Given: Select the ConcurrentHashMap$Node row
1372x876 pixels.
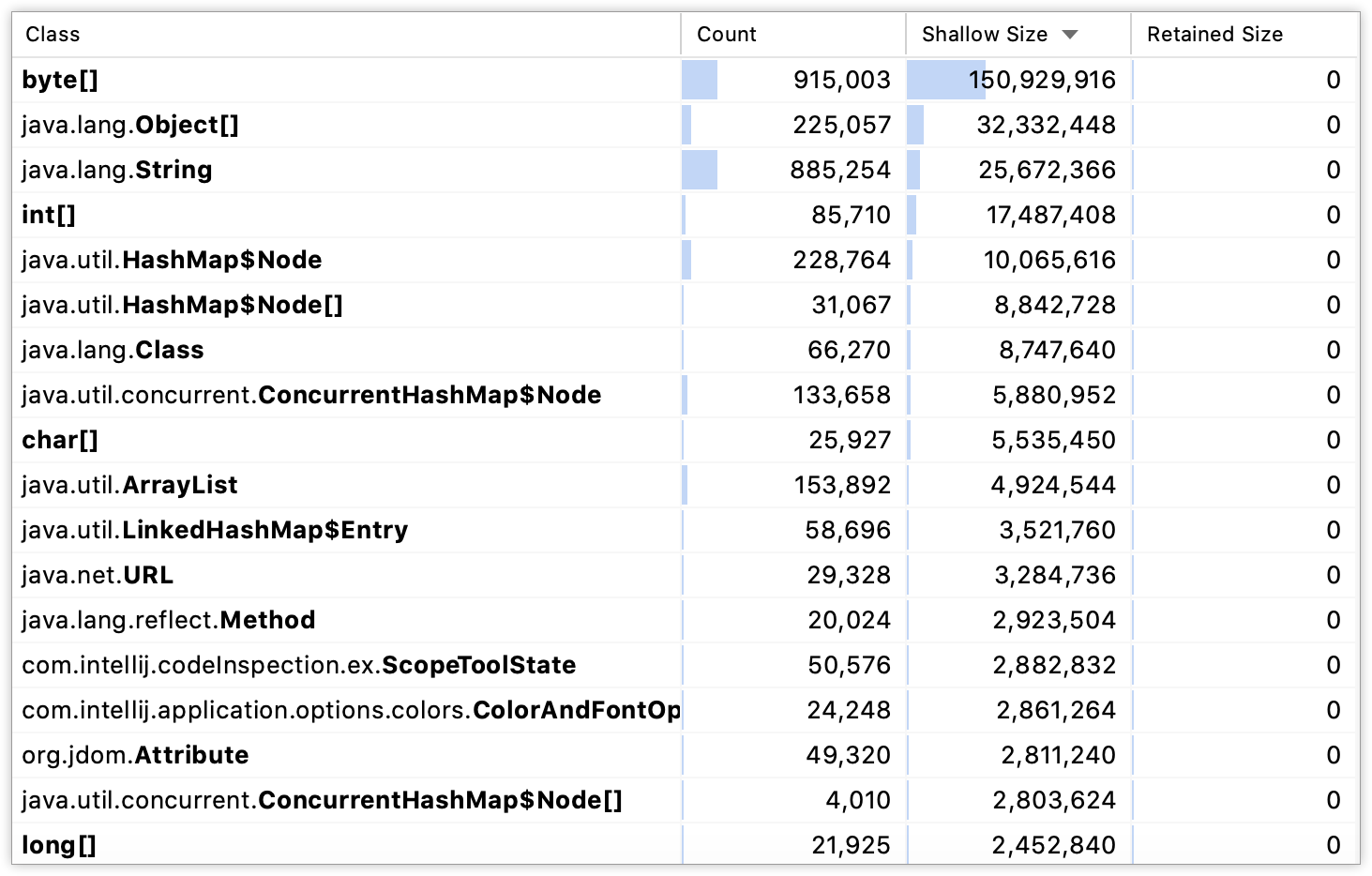Looking at the screenshot, I should [x=310, y=395].
